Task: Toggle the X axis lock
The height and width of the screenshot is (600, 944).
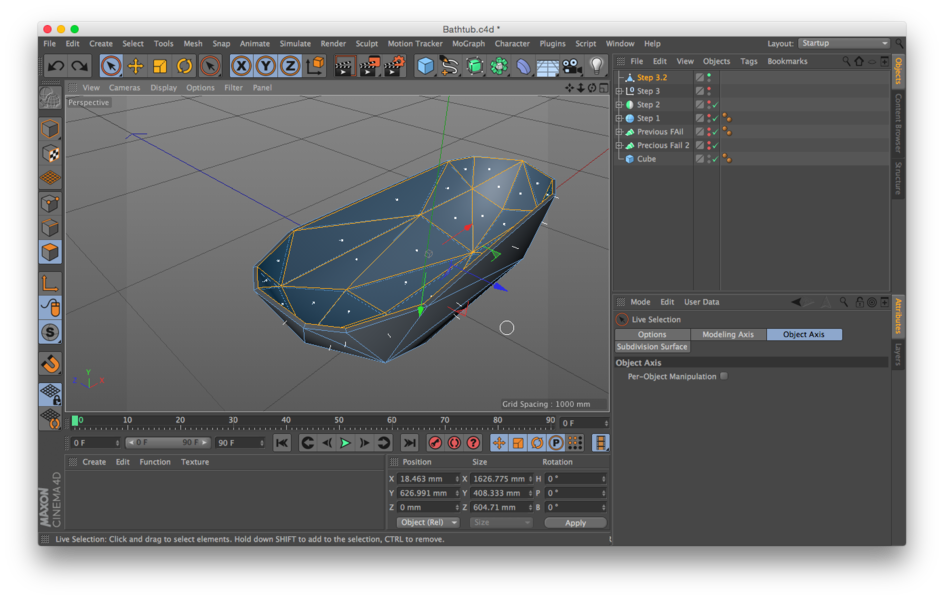Action: 241,66
